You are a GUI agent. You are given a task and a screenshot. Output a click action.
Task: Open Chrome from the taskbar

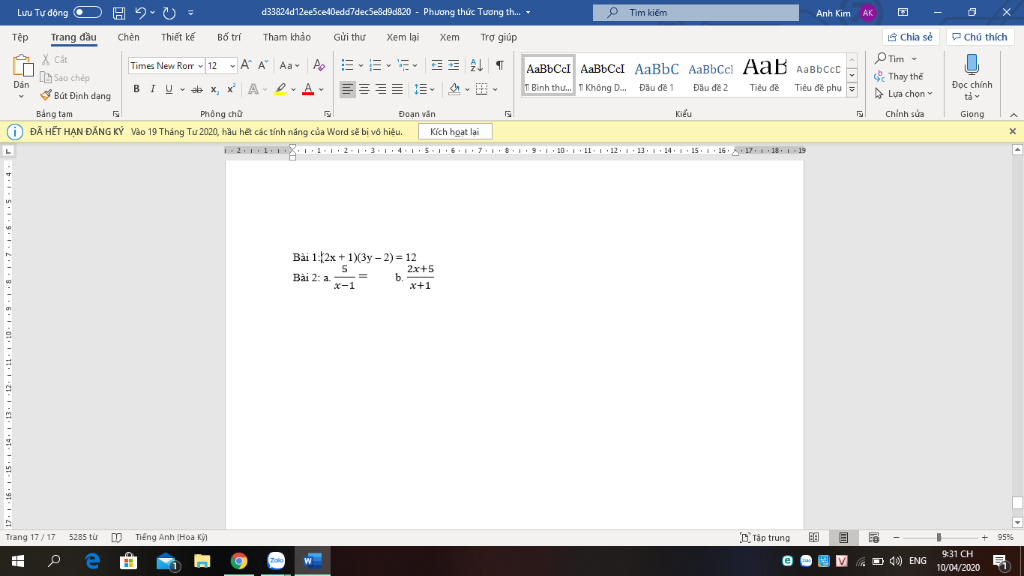coord(239,561)
